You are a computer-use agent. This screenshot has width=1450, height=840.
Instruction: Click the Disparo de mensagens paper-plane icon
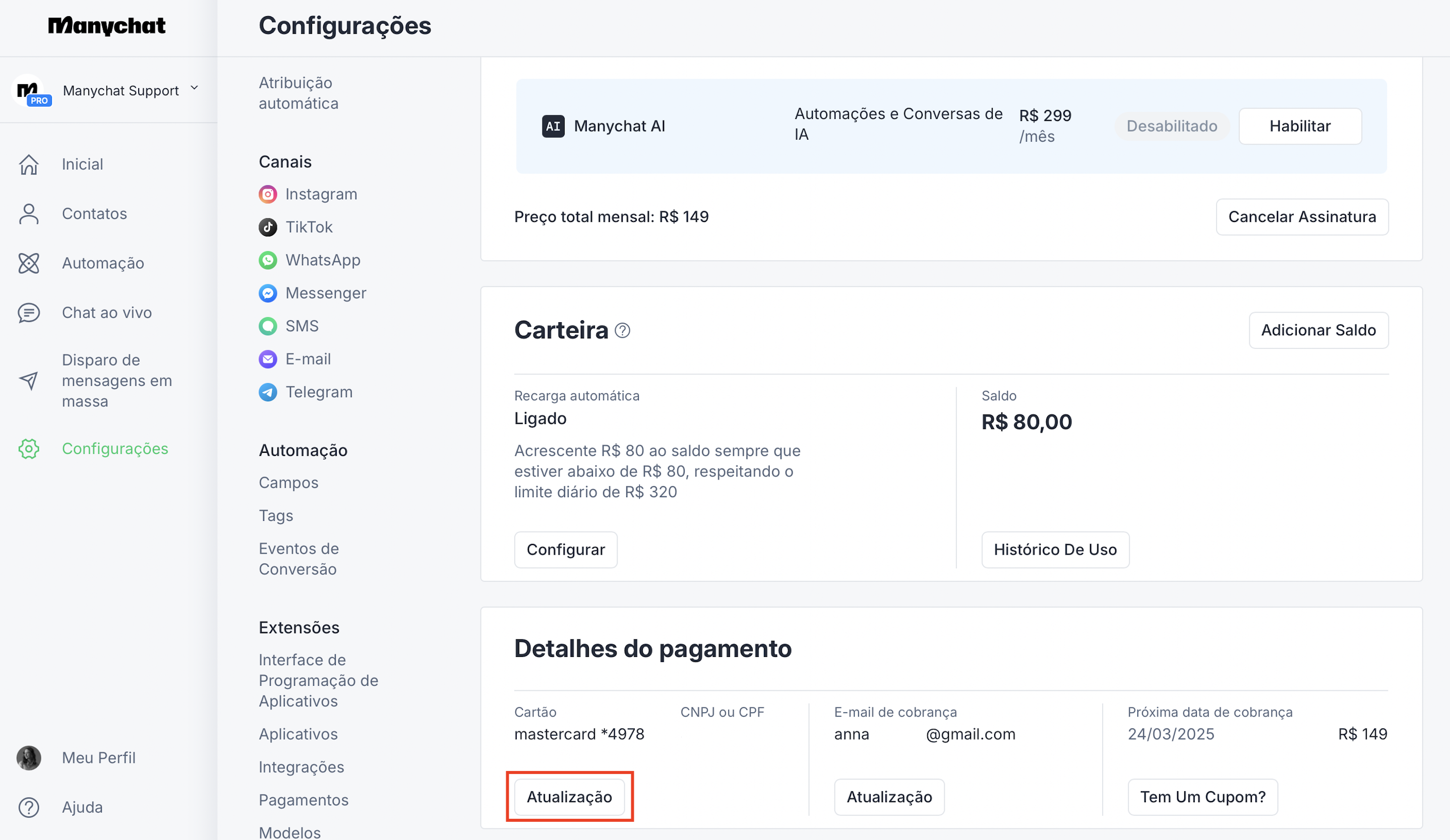click(x=29, y=380)
